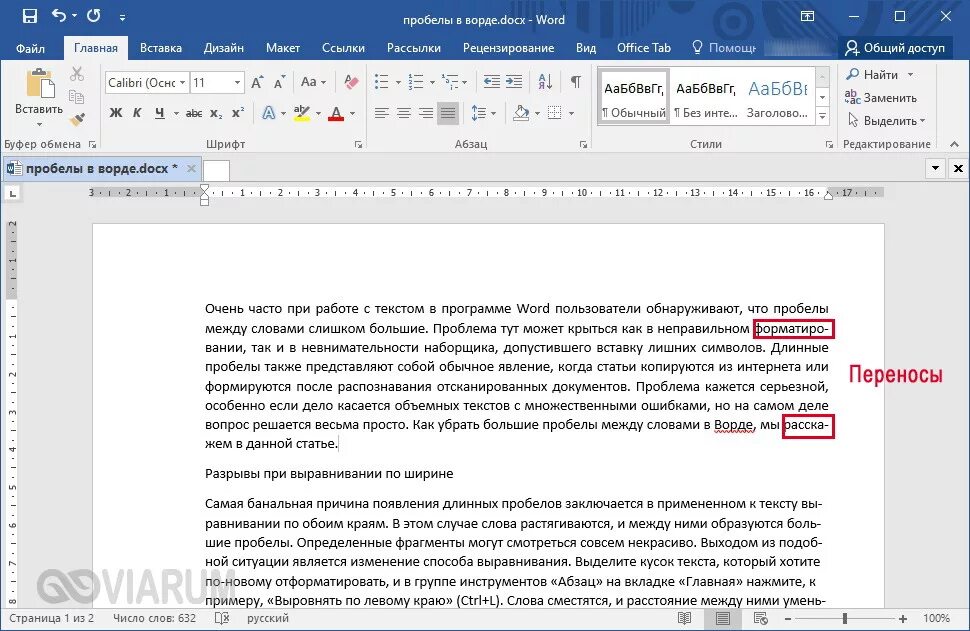The height and width of the screenshot is (631, 970).
Task: Cut the selection with scissors icon
Action: pyautogui.click(x=77, y=74)
